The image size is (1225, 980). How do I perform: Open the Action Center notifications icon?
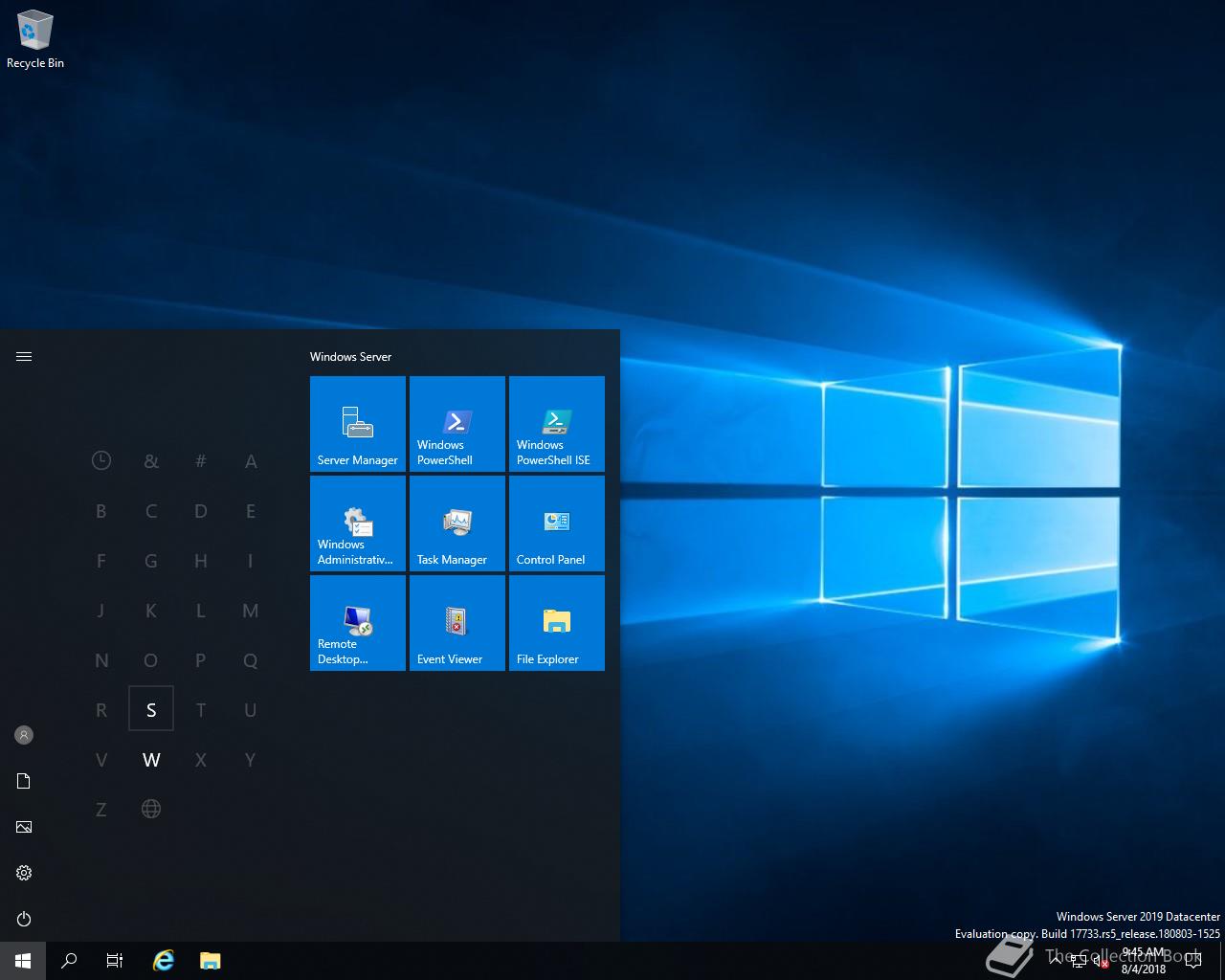[x=1193, y=961]
